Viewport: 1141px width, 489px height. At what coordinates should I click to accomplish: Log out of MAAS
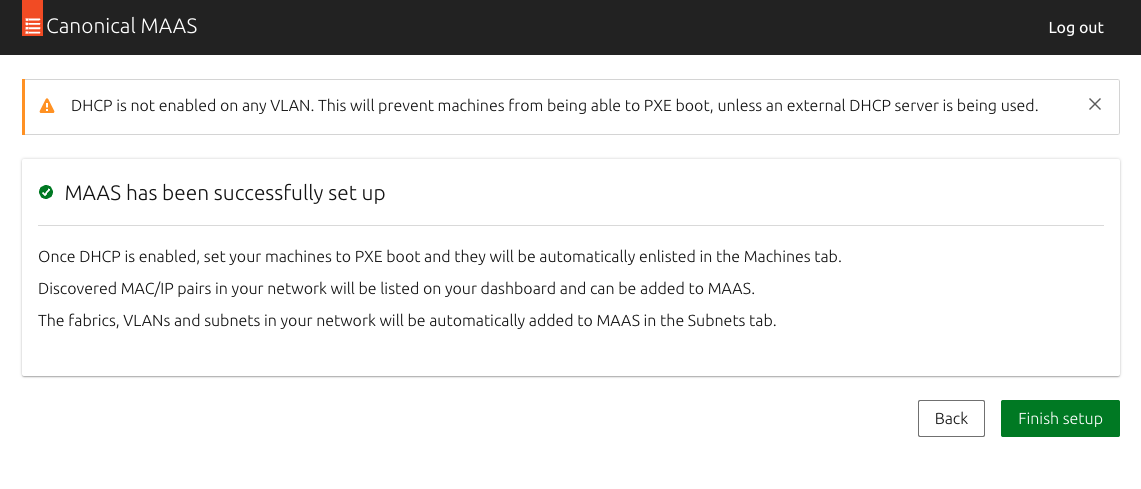tap(1076, 28)
